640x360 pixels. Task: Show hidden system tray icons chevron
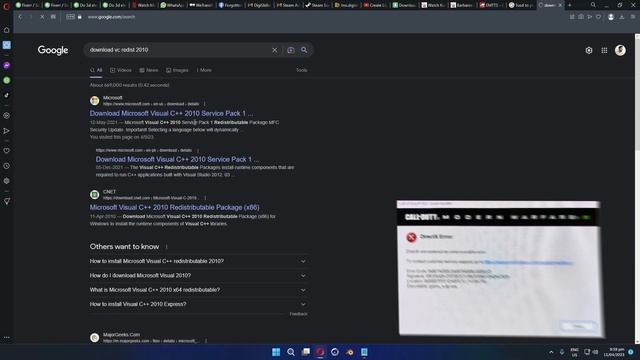click(551, 352)
